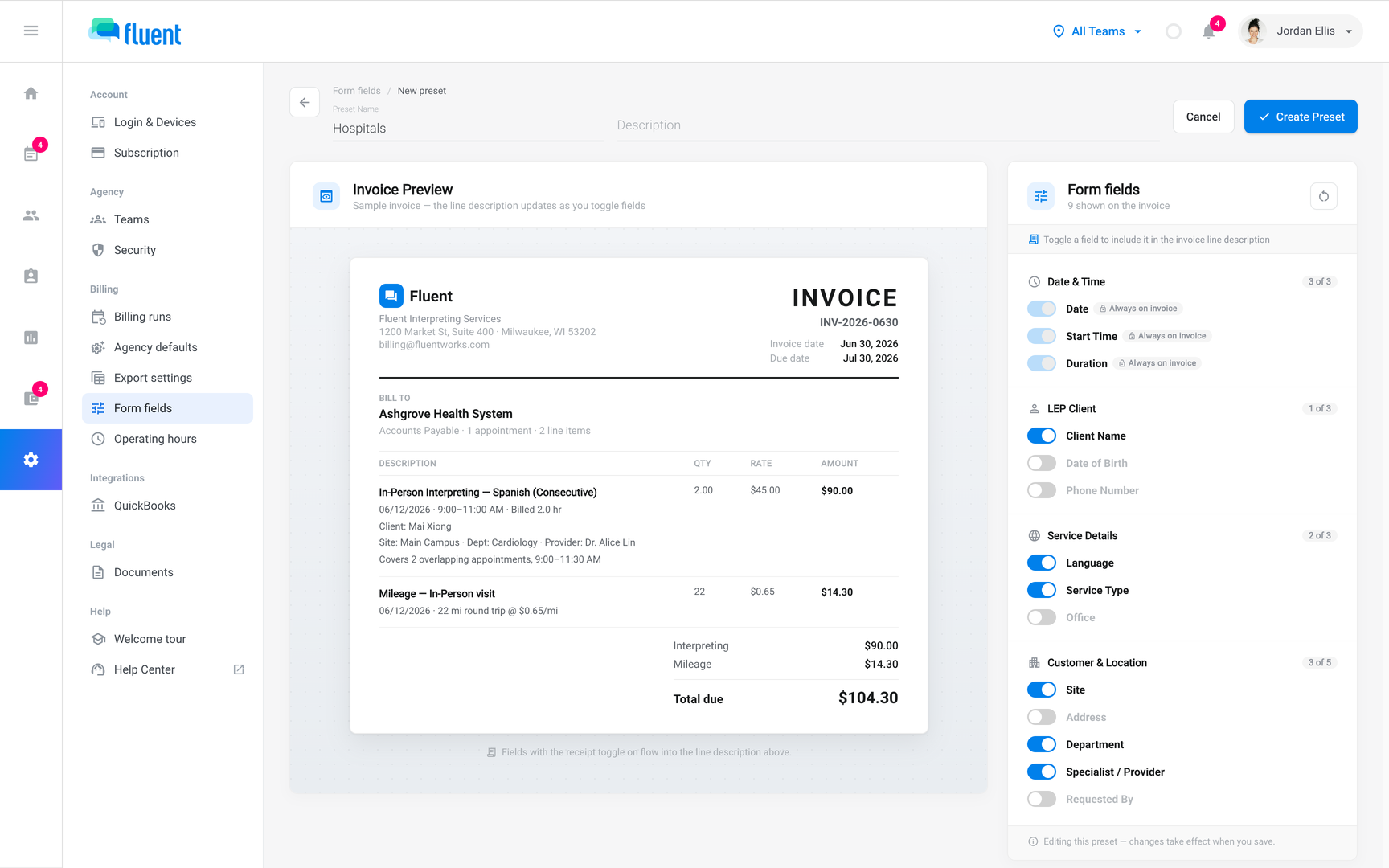Open the Security settings item
This screenshot has width=1389, height=868.
(x=167, y=250)
